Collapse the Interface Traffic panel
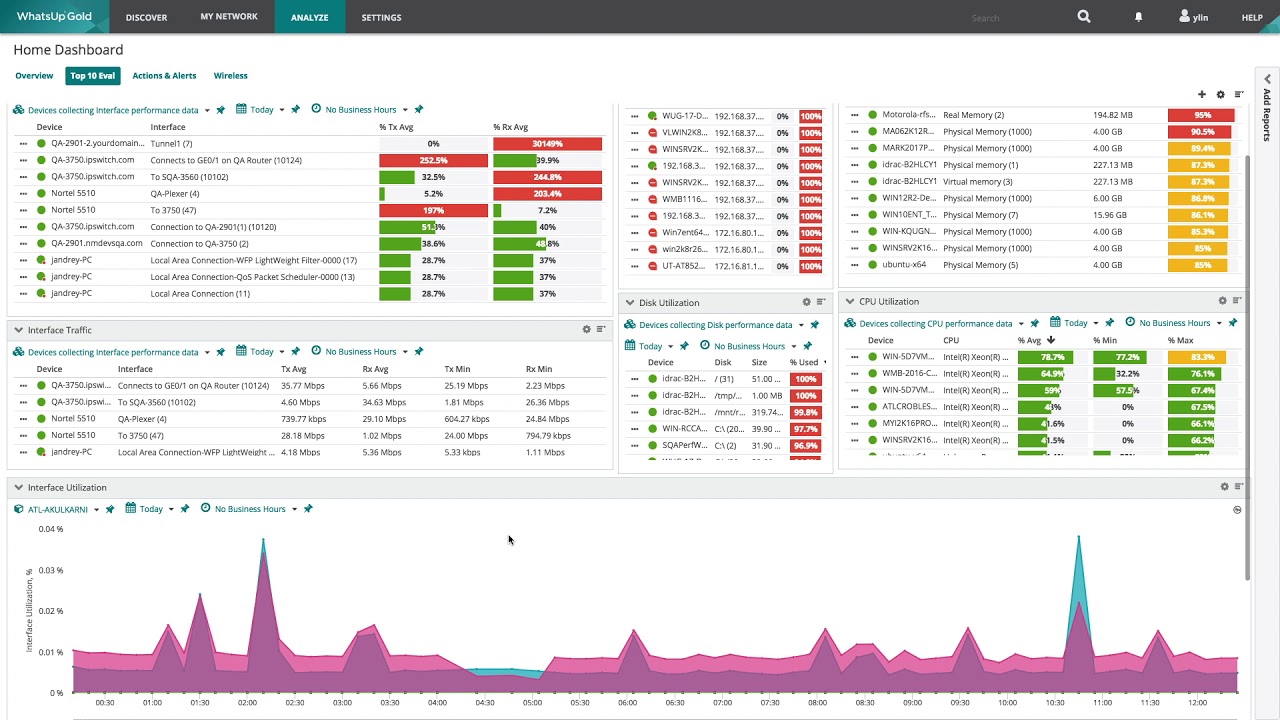The height and width of the screenshot is (720, 1280). tap(18, 330)
